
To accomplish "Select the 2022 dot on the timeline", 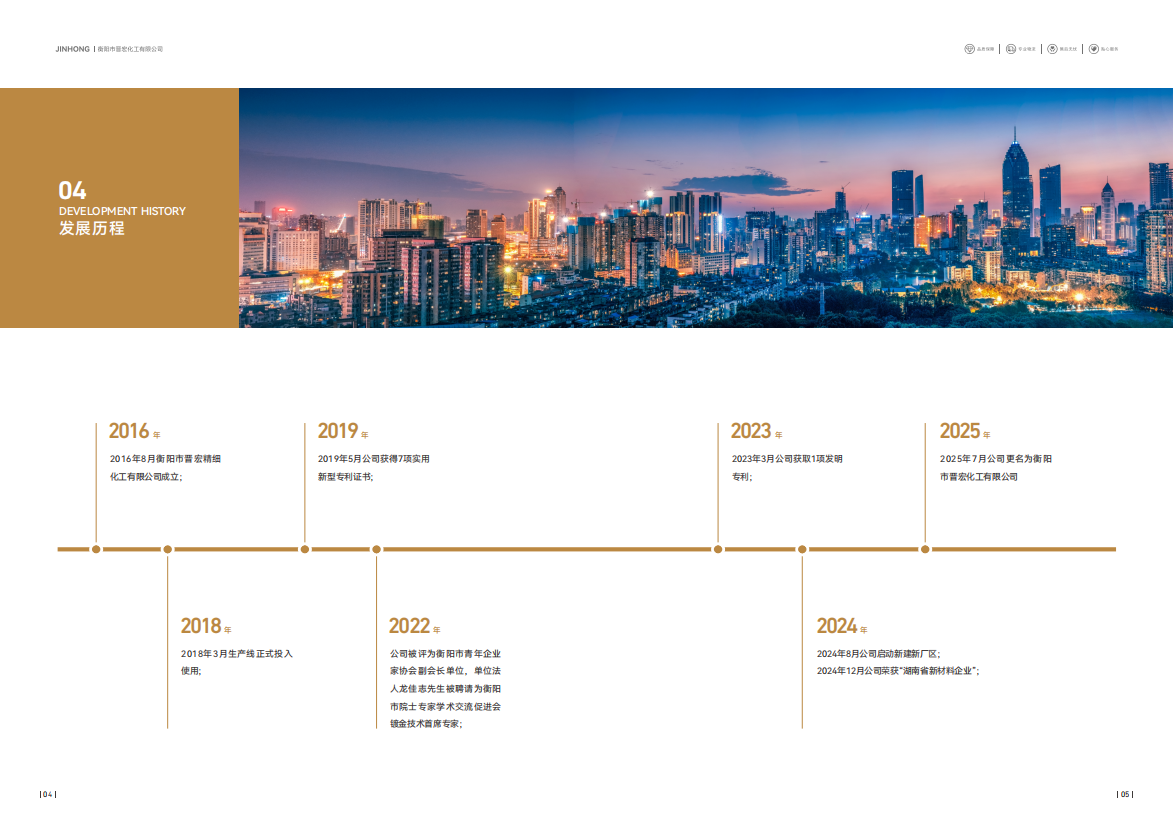I will [x=377, y=549].
